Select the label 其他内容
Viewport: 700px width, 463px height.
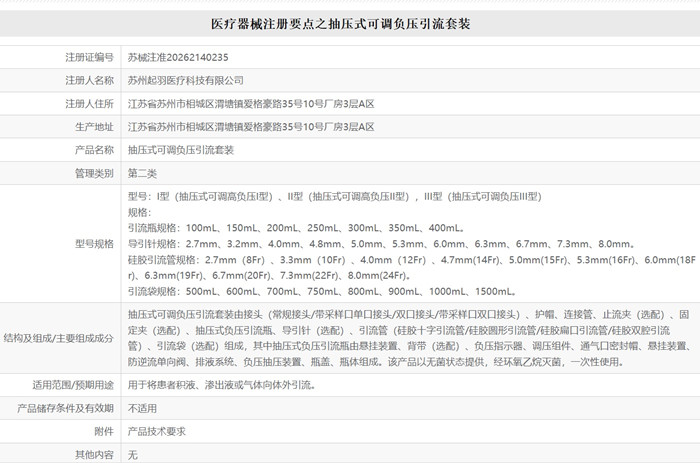(94, 455)
